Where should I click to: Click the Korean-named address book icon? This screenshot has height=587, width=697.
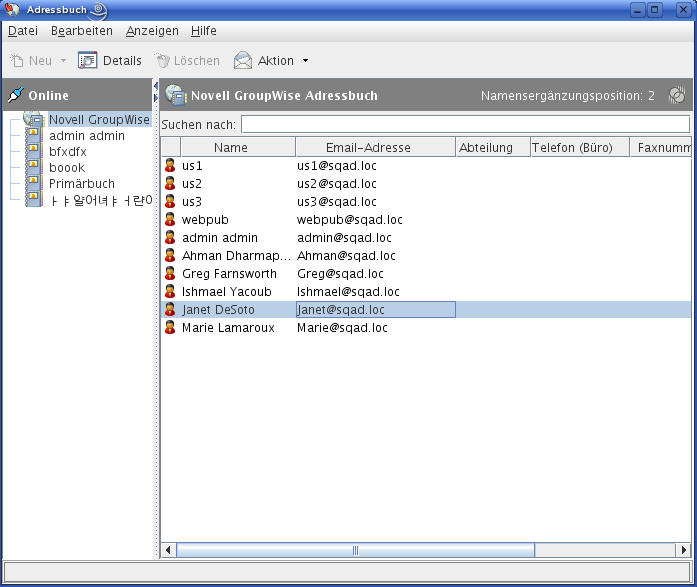click(x=34, y=200)
